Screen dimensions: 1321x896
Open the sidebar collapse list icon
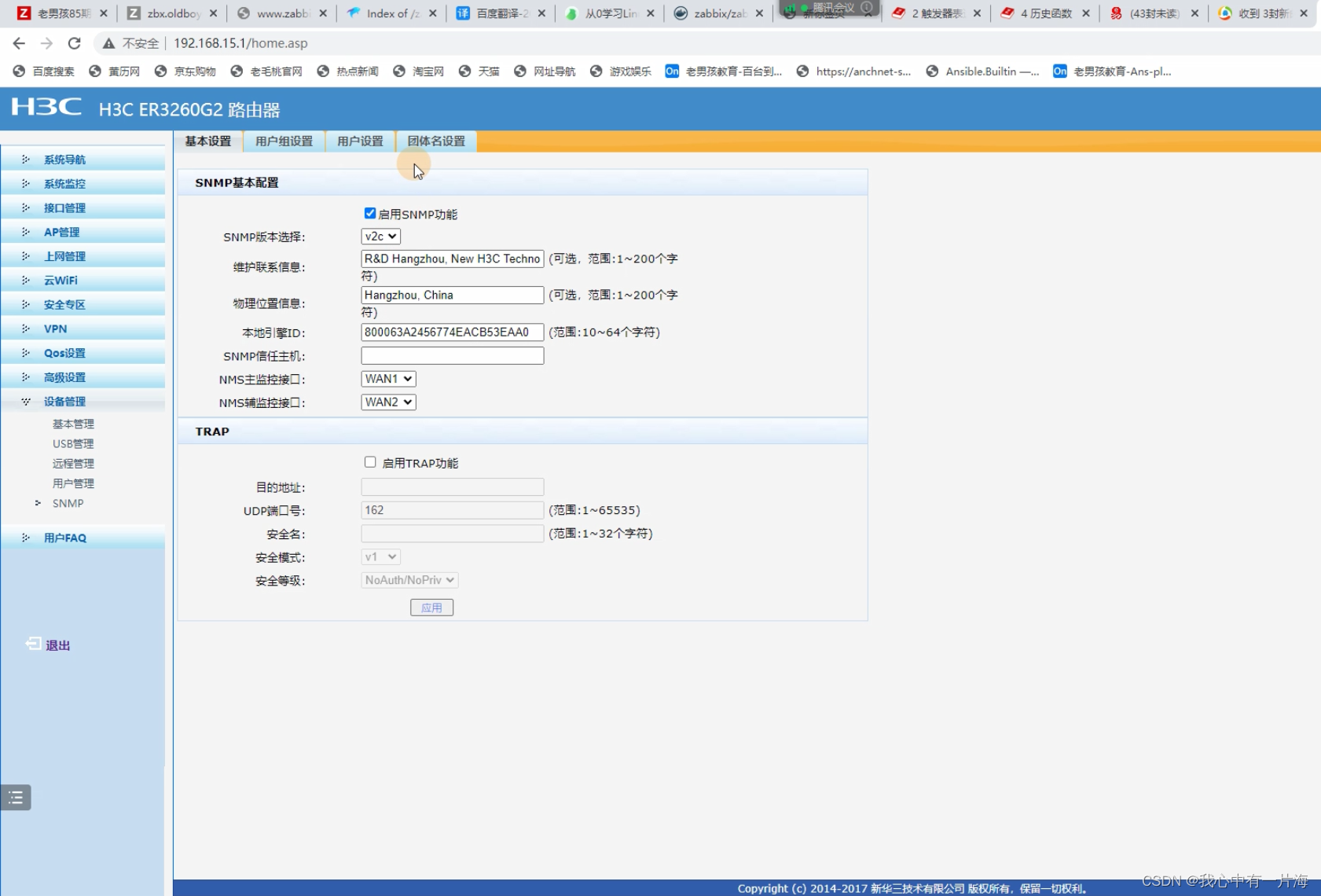point(16,798)
